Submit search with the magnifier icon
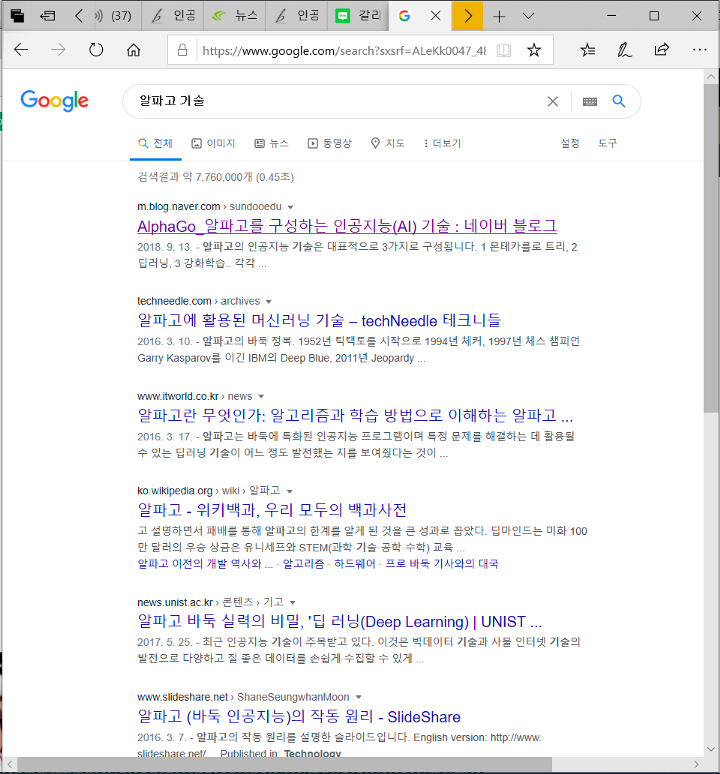Screen dimensions: 720x774 pos(619,101)
